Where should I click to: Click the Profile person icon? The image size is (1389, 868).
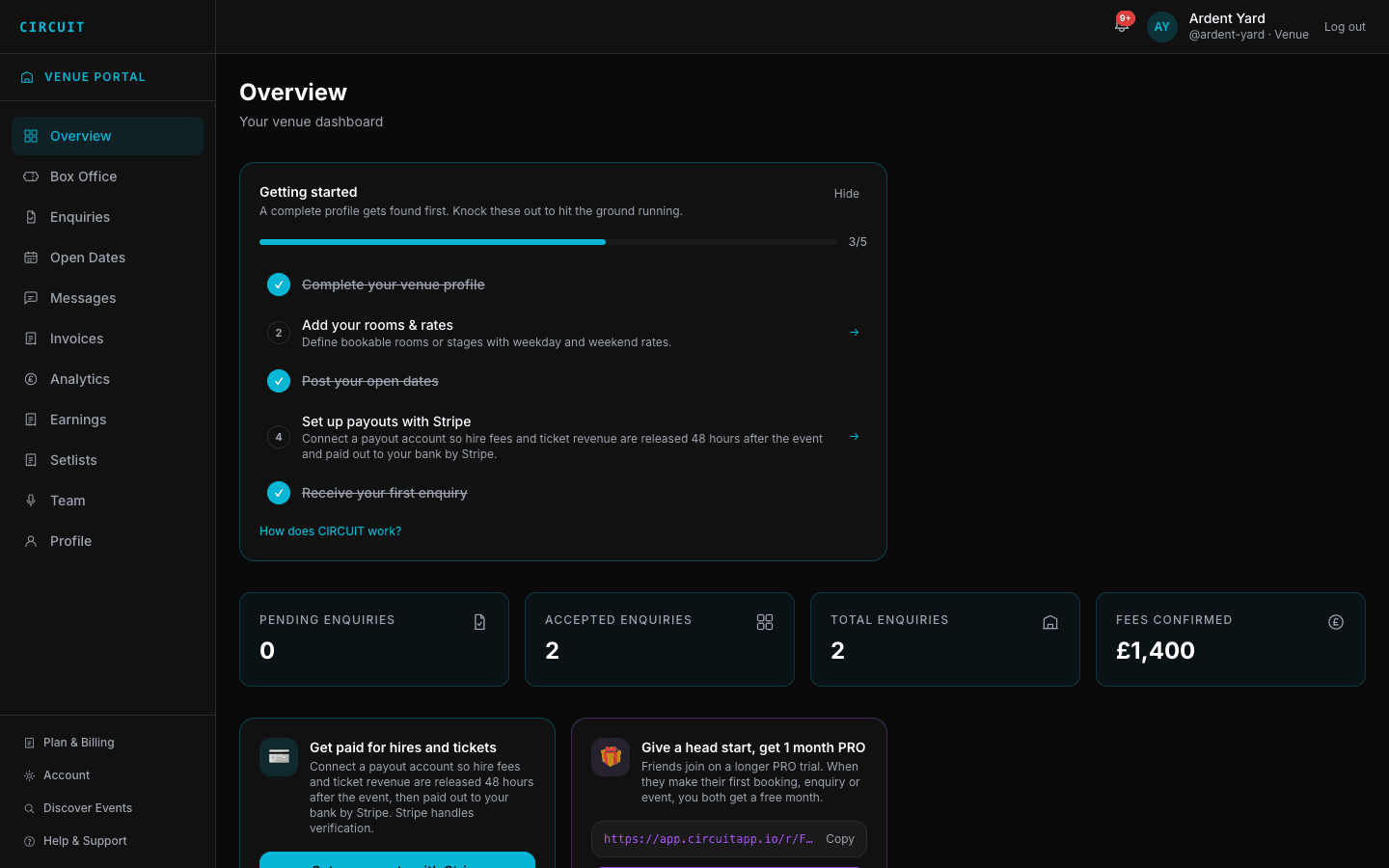pyautogui.click(x=31, y=541)
